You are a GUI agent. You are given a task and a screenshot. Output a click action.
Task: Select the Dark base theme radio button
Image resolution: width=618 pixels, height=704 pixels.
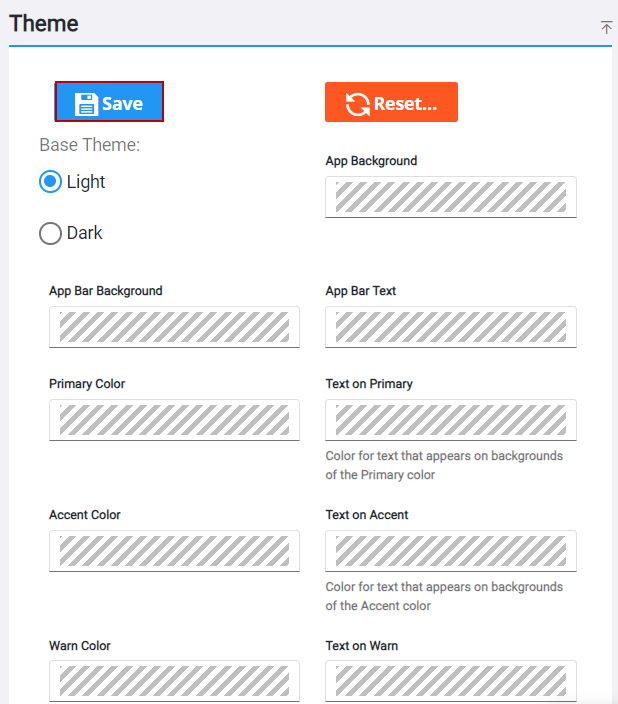pyautogui.click(x=51, y=233)
